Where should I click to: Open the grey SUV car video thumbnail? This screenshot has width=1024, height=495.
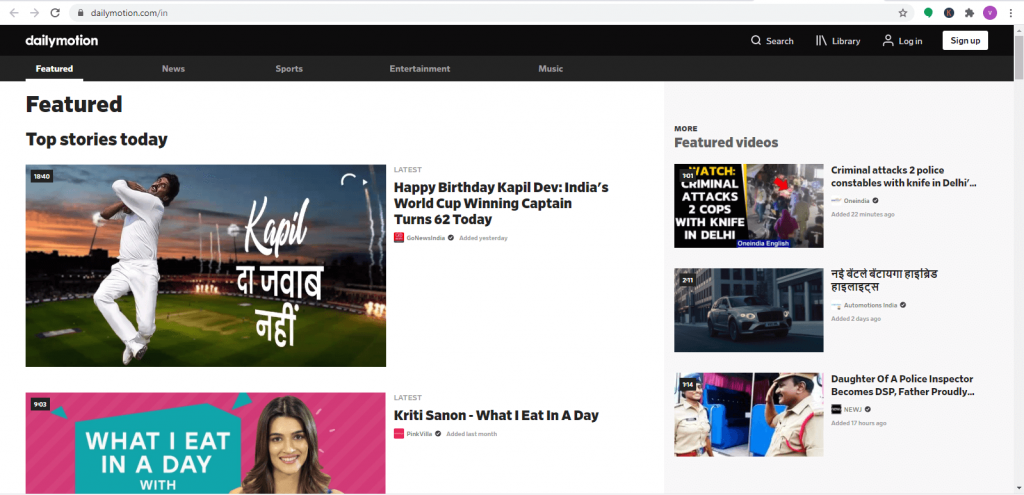click(x=748, y=310)
